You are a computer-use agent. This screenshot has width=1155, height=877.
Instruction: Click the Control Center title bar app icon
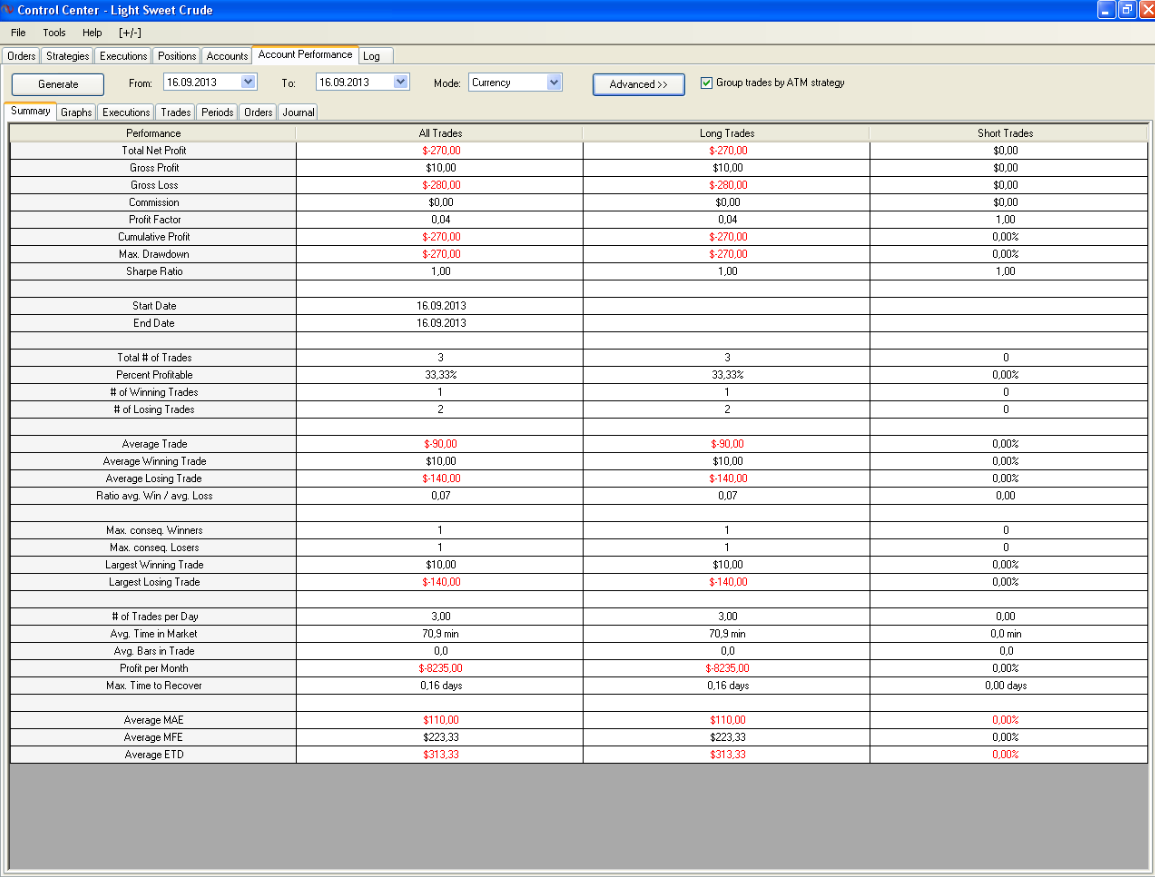point(7,10)
